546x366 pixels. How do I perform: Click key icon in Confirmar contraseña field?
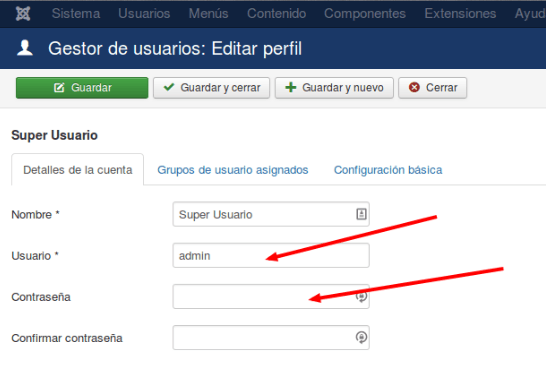point(361,337)
